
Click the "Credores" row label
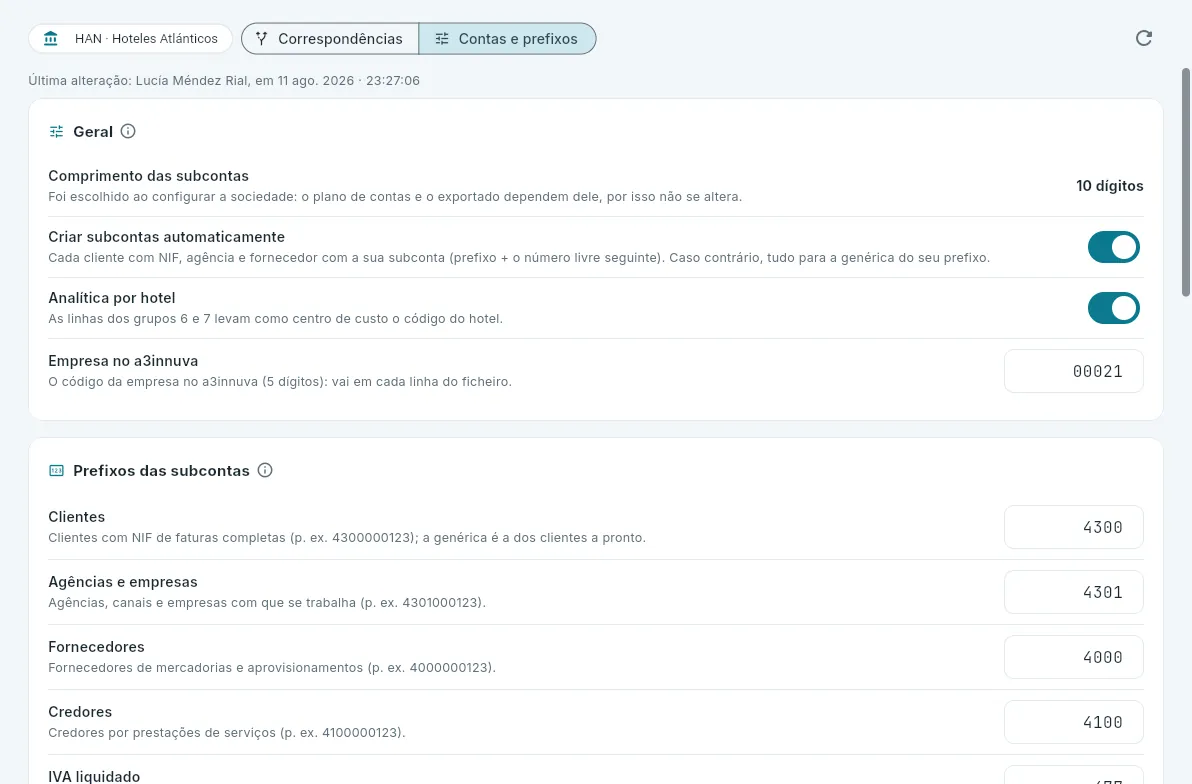click(x=80, y=712)
